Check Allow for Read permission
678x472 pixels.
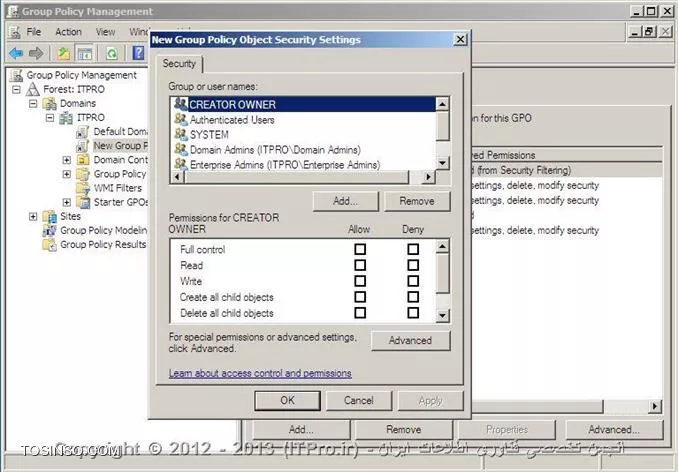360,265
